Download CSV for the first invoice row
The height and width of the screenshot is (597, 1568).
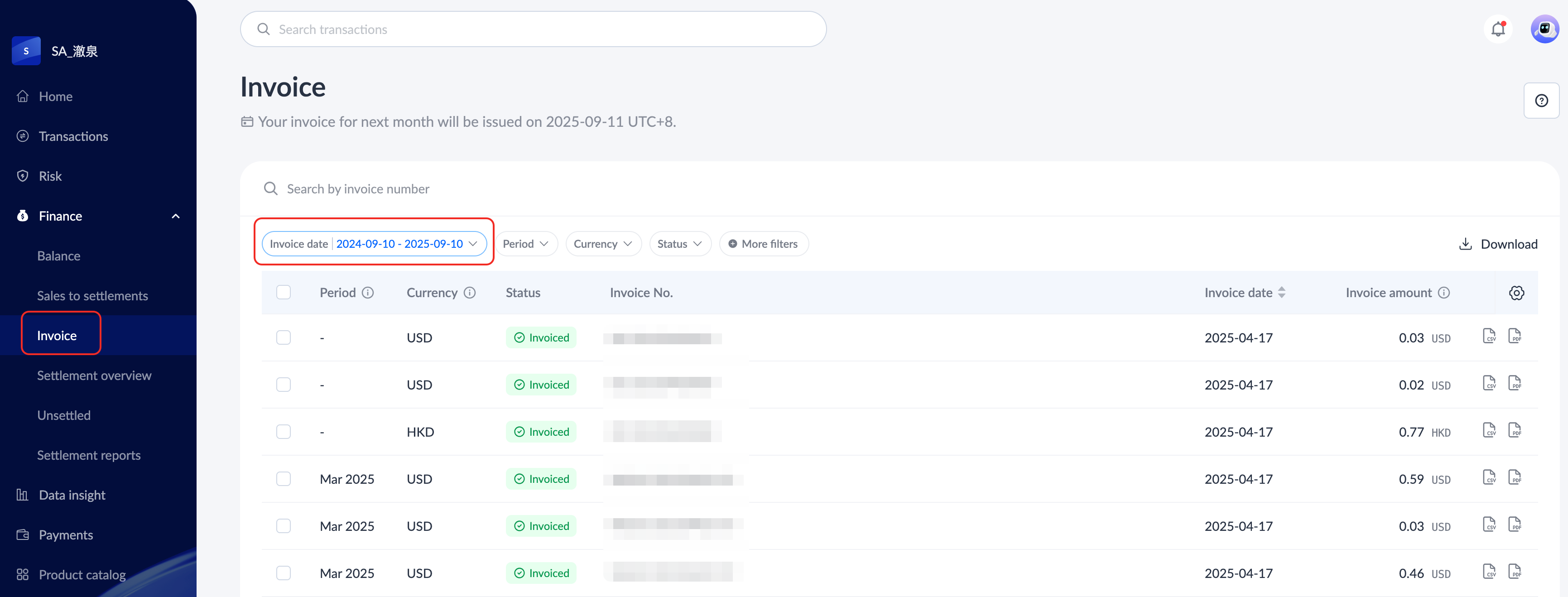1489,337
